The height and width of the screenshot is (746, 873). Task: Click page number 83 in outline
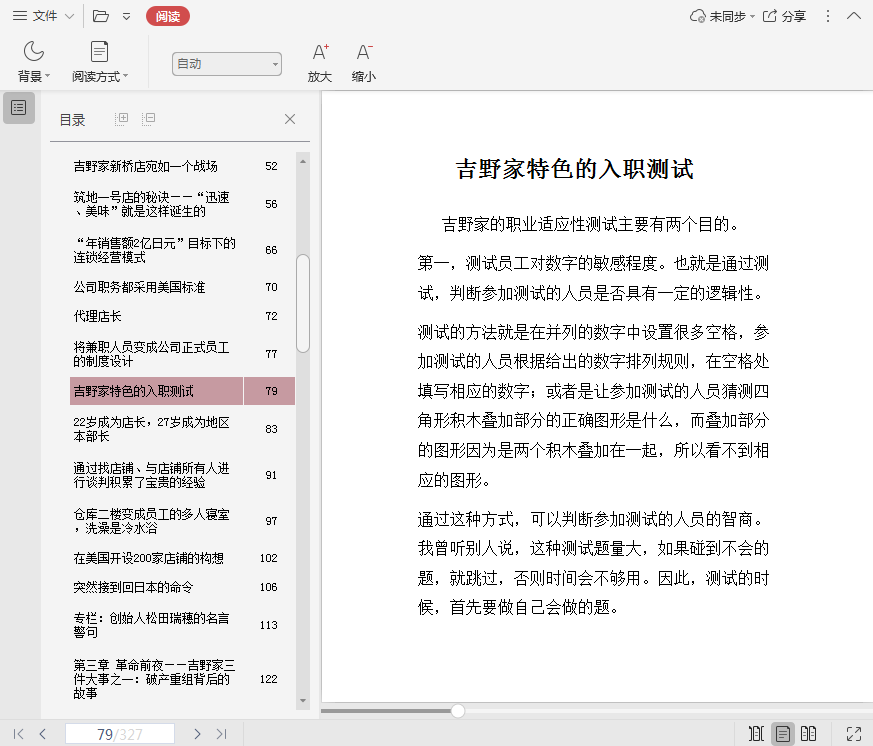click(x=271, y=429)
